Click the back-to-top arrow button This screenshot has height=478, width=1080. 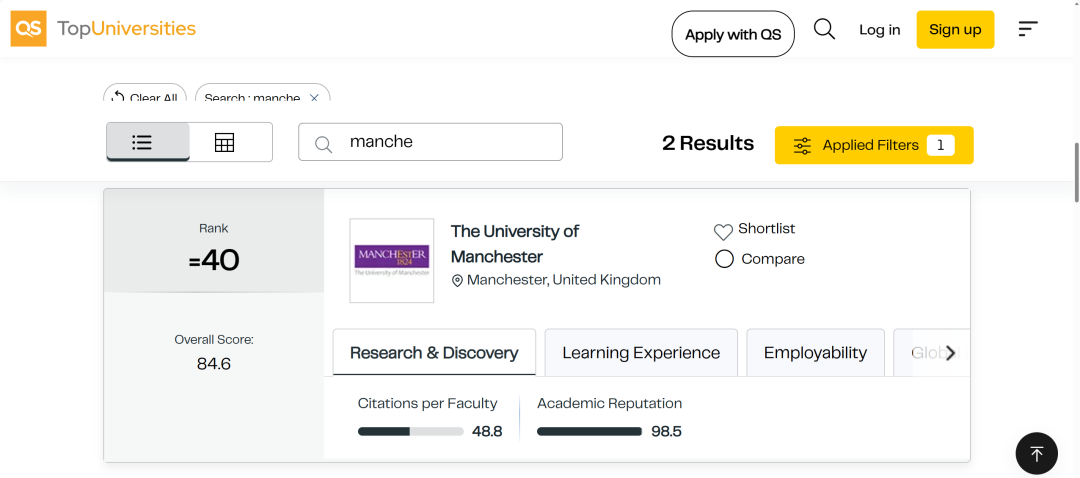pyautogui.click(x=1037, y=453)
